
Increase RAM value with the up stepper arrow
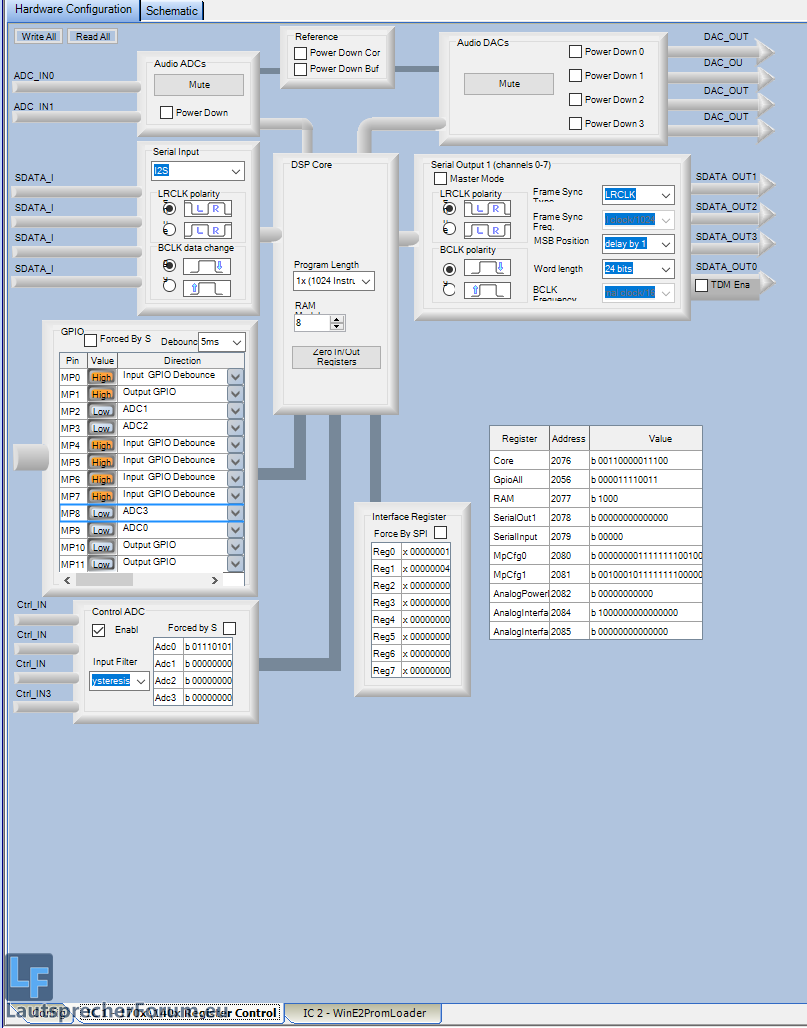tap(336, 319)
